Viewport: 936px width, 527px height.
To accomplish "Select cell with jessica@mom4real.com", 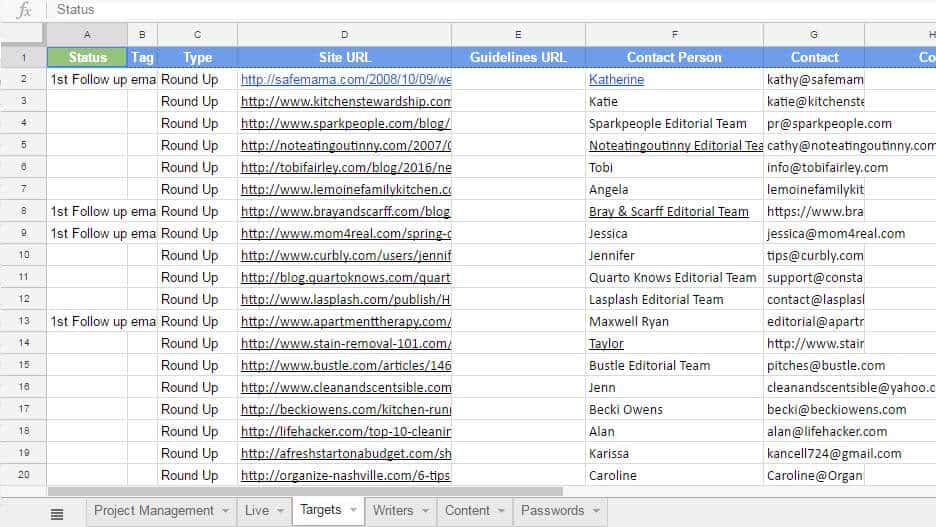I will (x=814, y=233).
